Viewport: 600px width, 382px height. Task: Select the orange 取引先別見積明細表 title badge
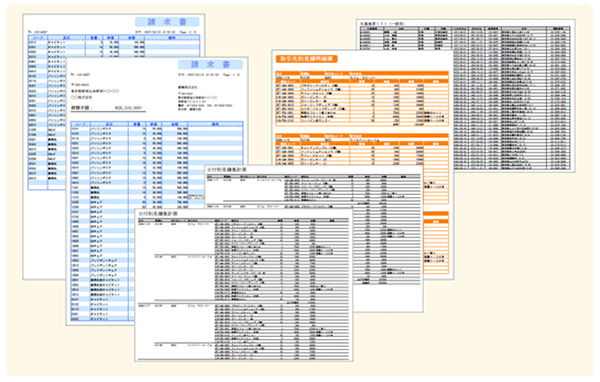(307, 59)
